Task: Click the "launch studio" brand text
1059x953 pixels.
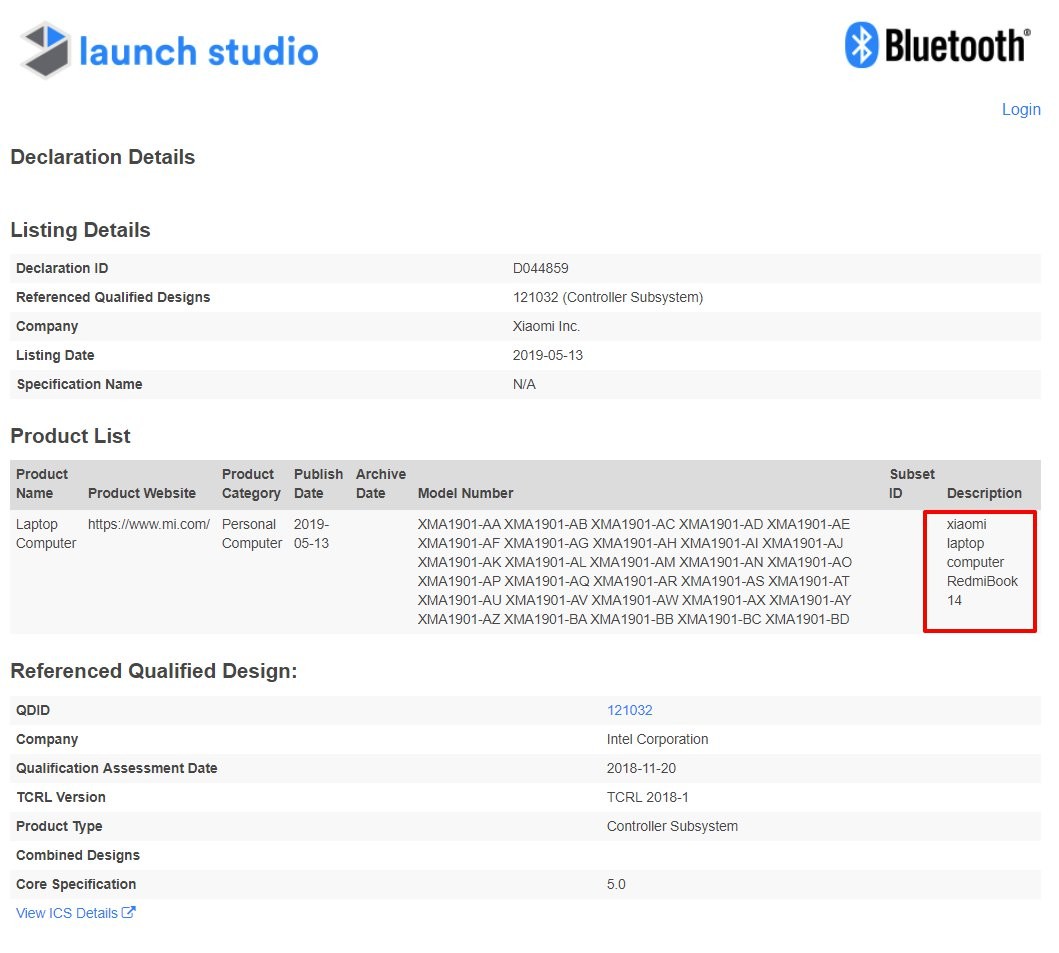Action: click(198, 52)
